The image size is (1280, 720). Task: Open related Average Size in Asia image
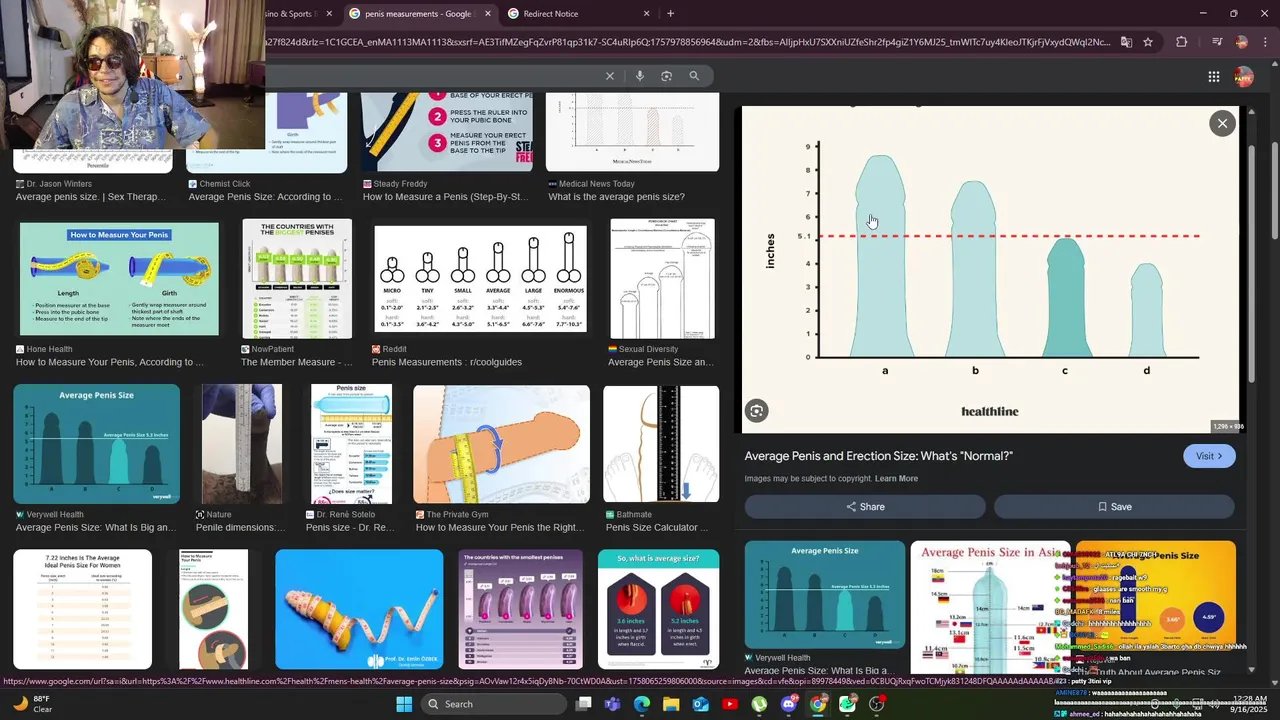pos(990,606)
